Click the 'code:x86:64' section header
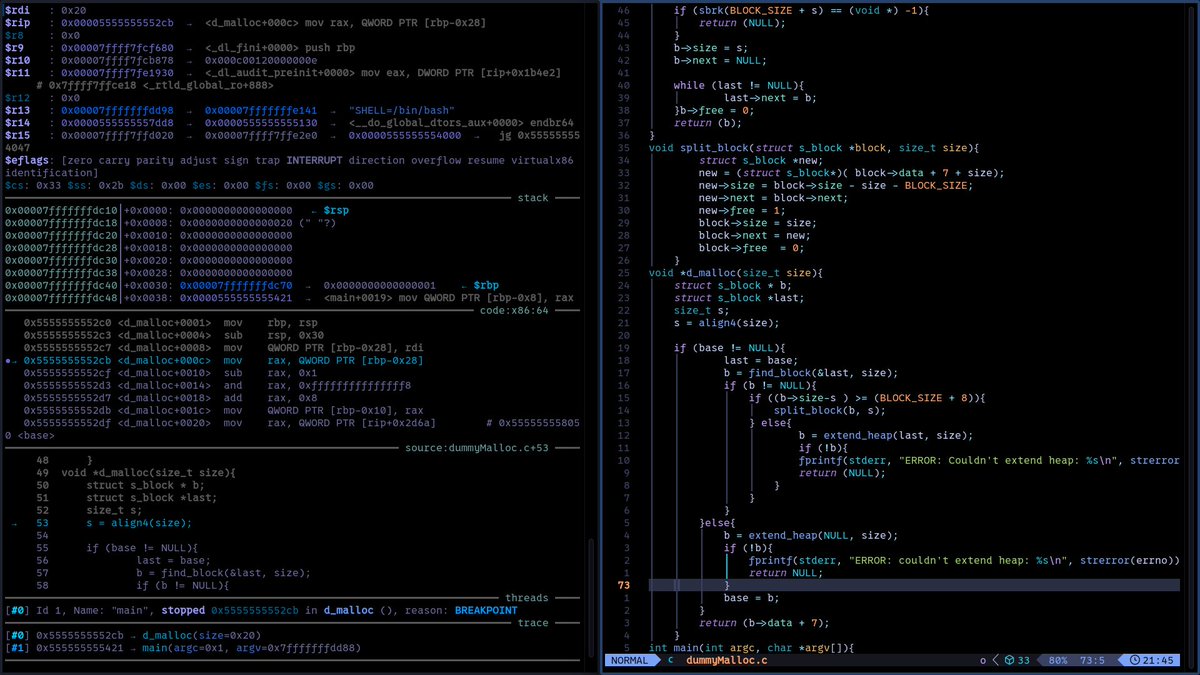 (514, 310)
